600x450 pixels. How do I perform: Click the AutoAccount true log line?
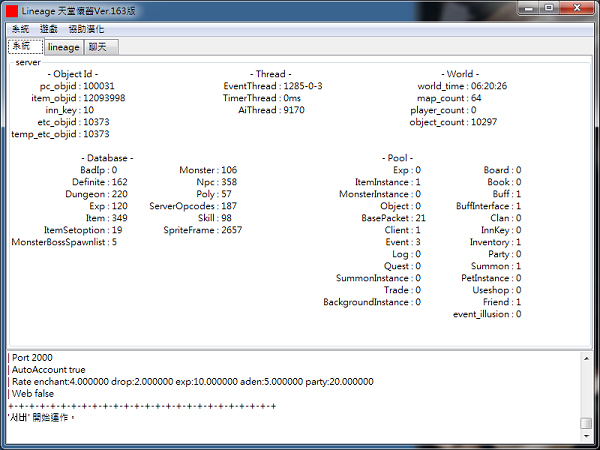coord(49,370)
